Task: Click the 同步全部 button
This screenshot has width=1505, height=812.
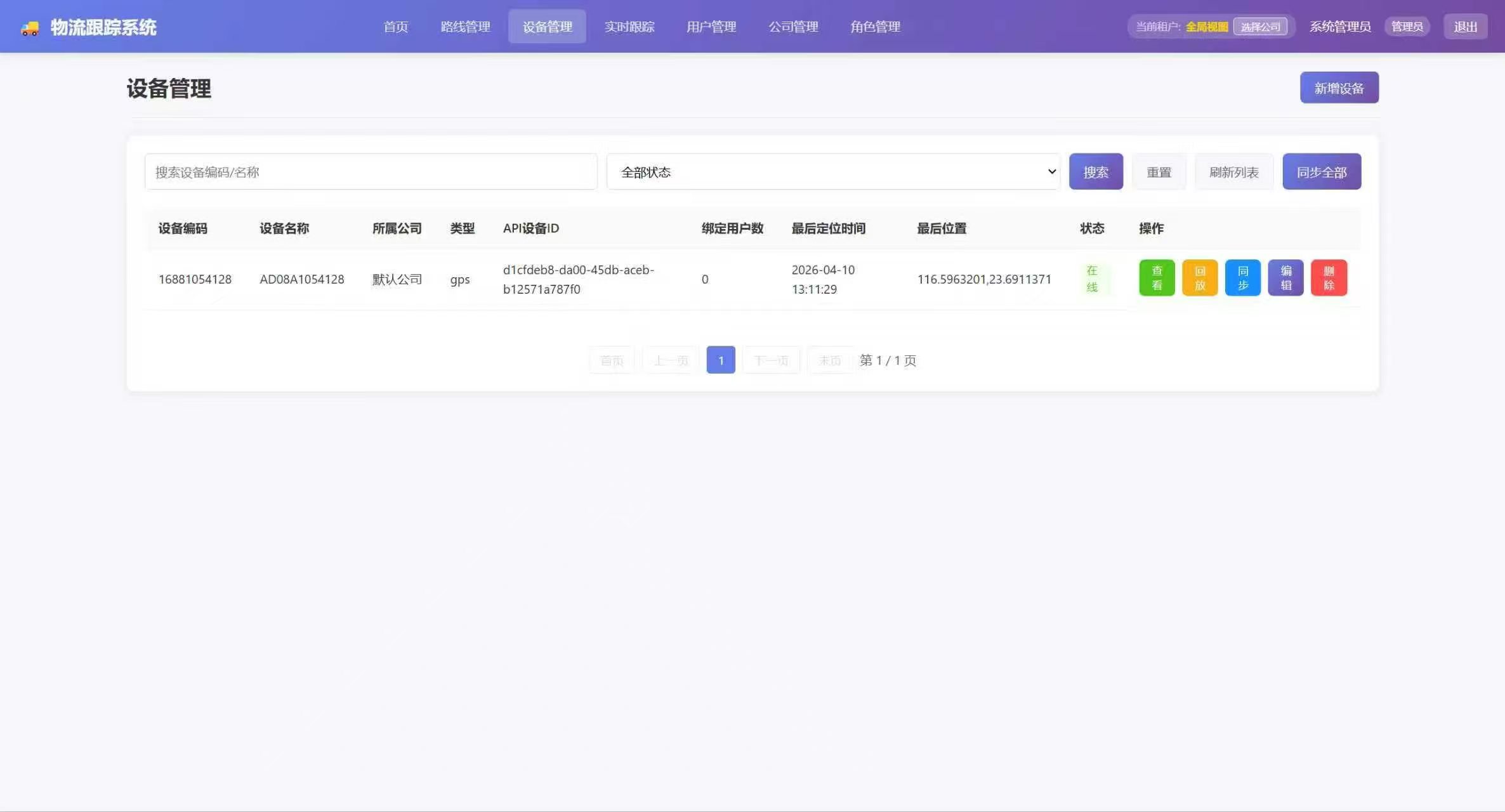Action: (x=1322, y=171)
